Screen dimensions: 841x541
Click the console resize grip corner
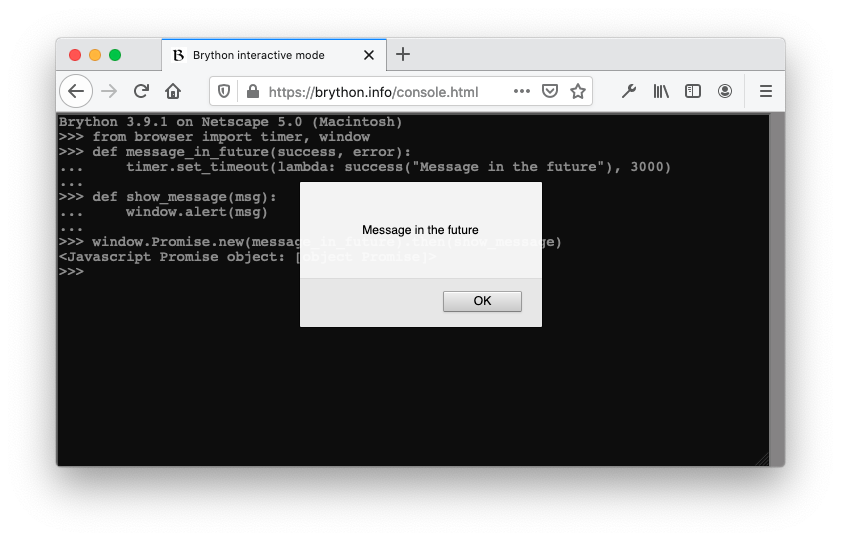pyautogui.click(x=763, y=460)
